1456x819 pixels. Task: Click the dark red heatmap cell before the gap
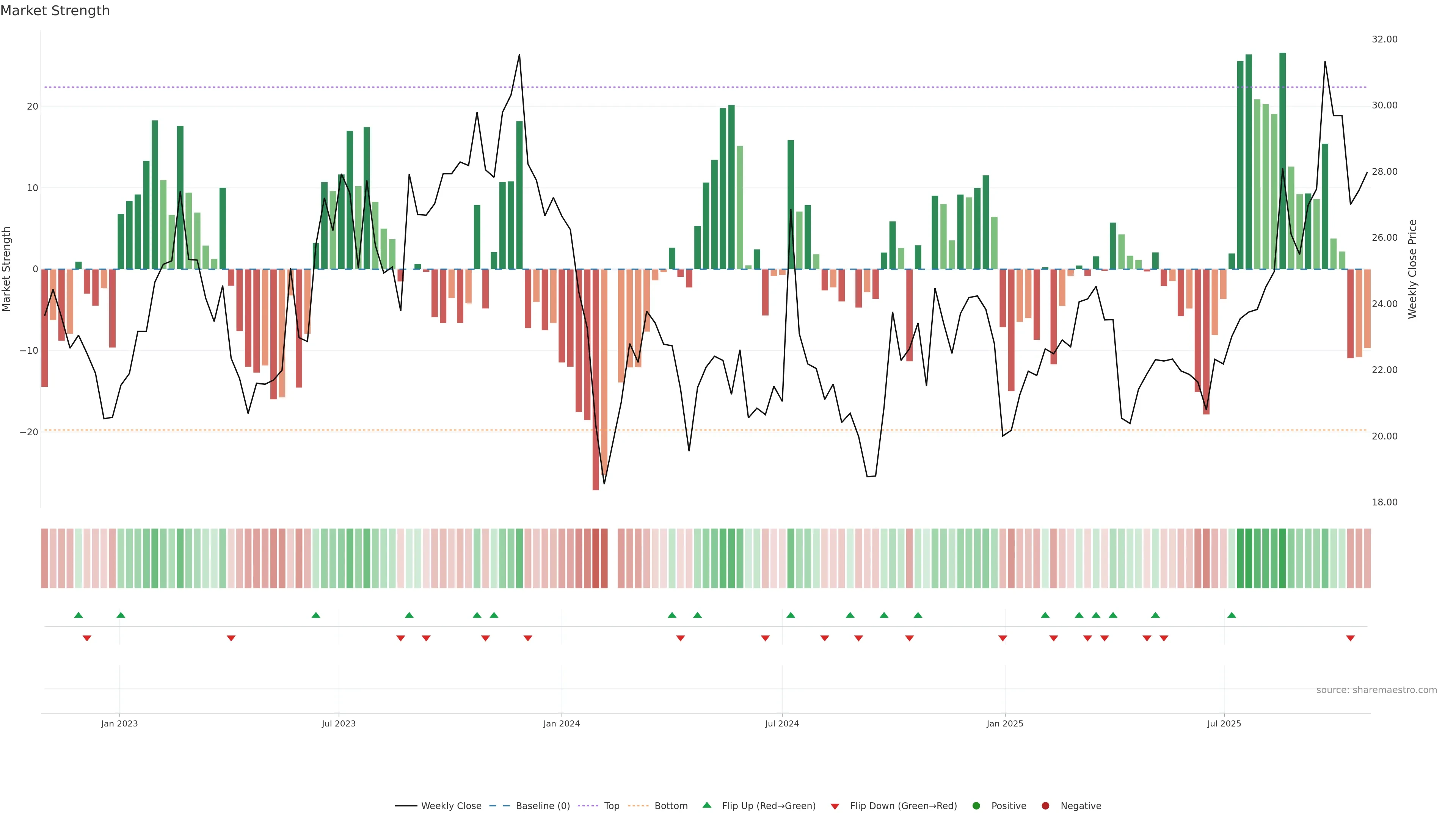tap(604, 558)
